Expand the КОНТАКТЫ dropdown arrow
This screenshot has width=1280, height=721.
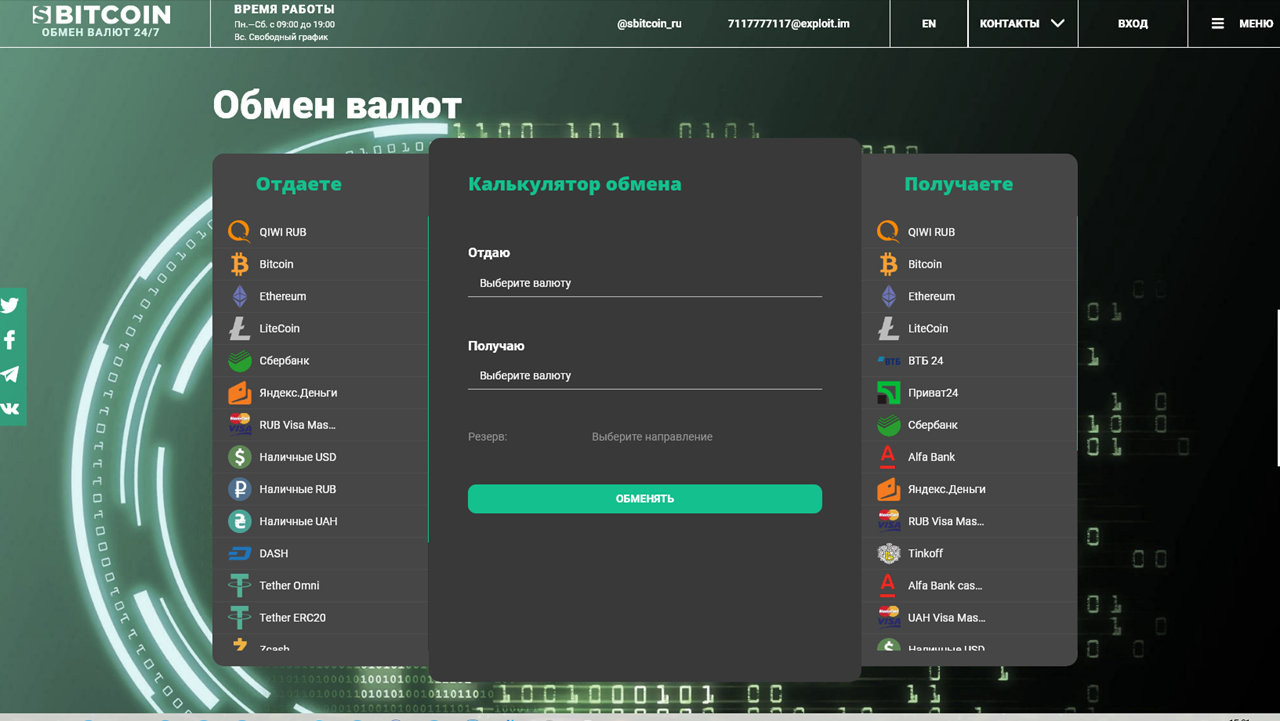(x=1057, y=23)
